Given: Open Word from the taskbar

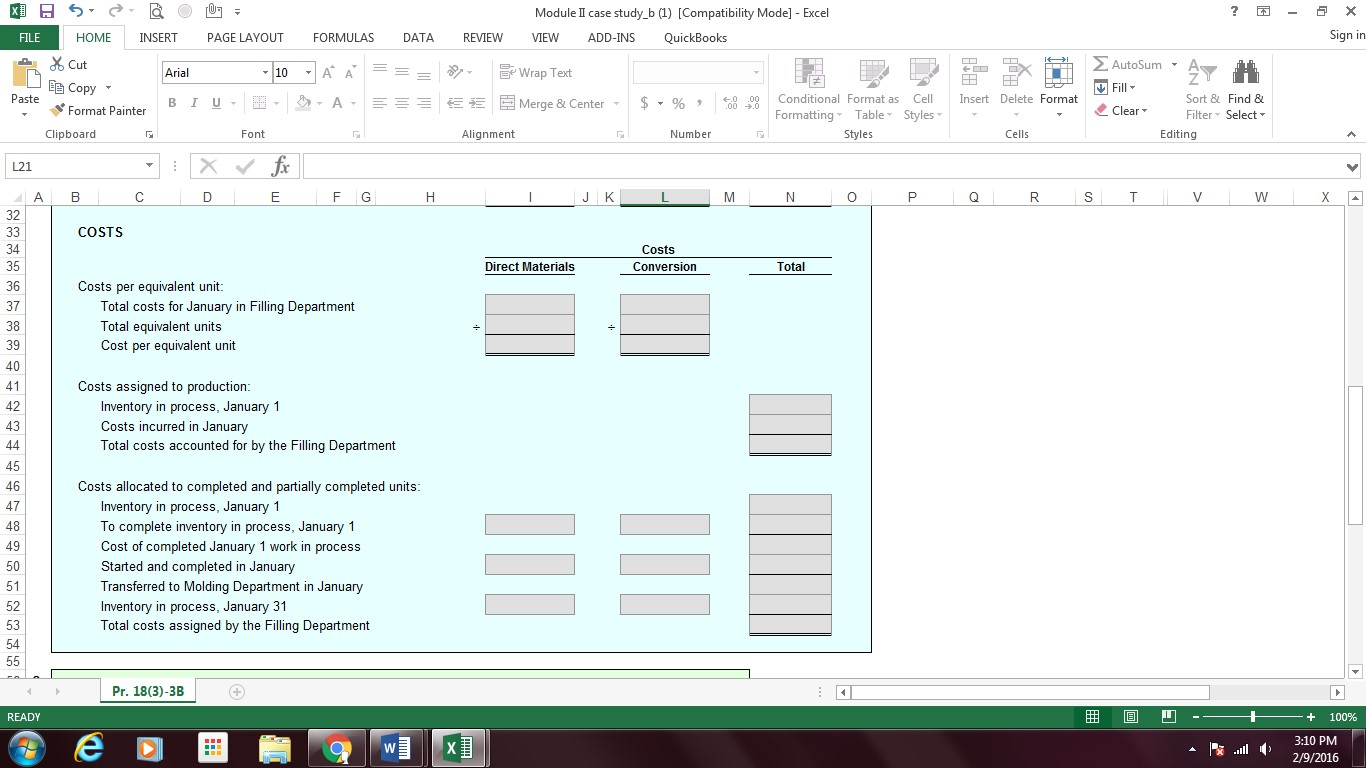Looking at the screenshot, I should click(396, 747).
